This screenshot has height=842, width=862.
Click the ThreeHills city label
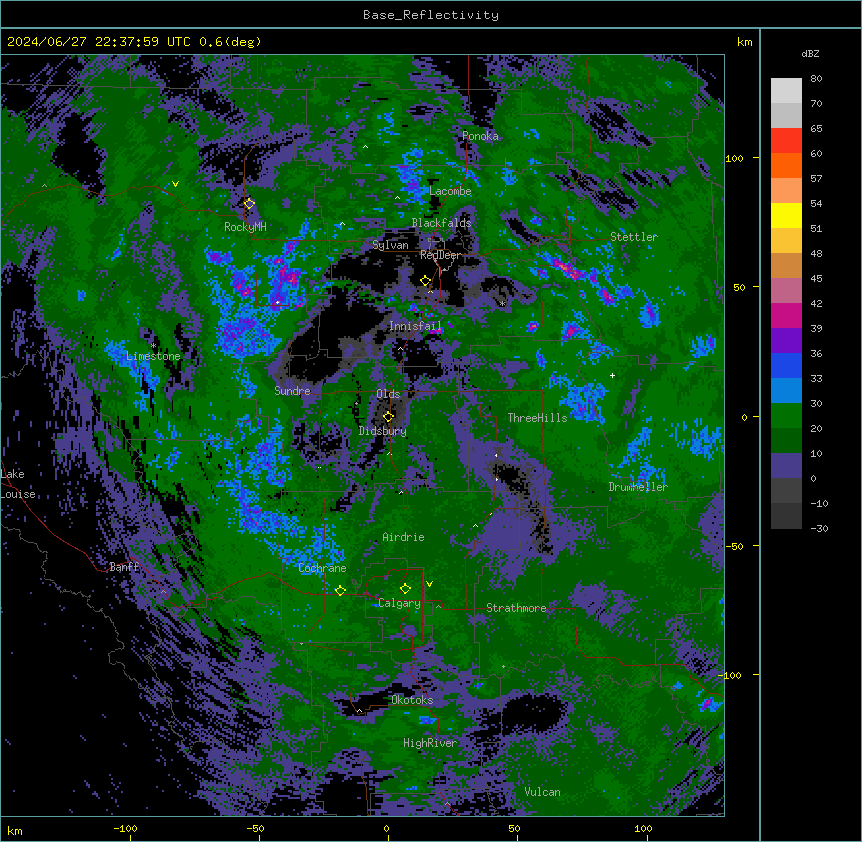(537, 418)
